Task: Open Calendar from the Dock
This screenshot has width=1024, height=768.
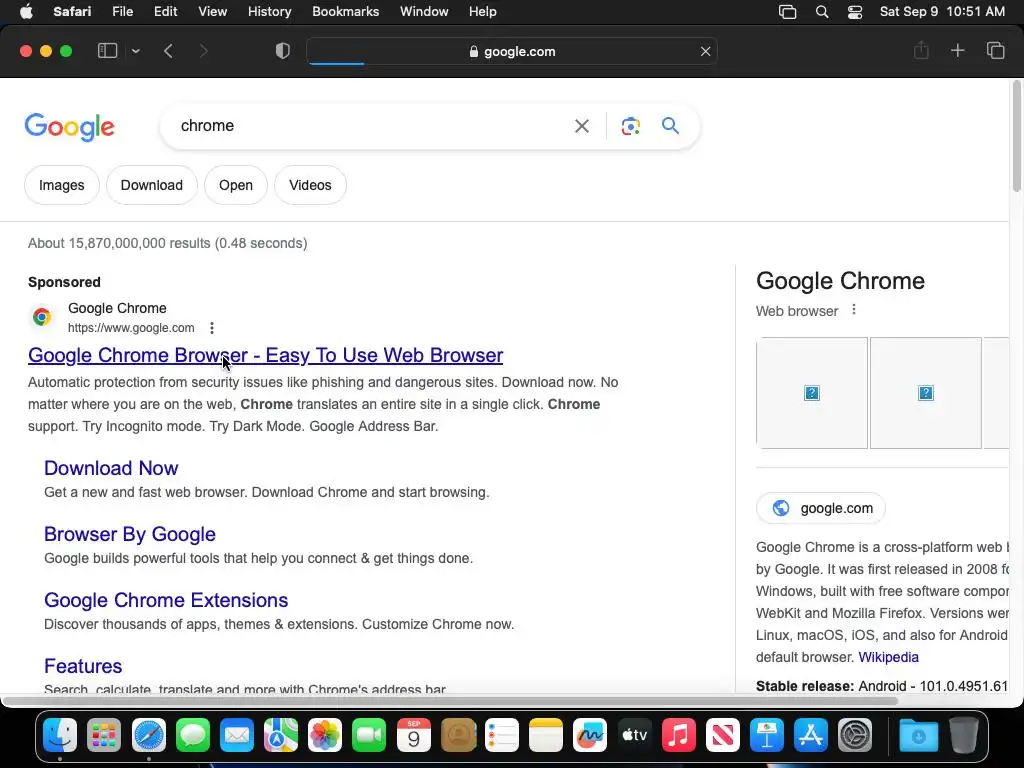Action: pos(413,735)
